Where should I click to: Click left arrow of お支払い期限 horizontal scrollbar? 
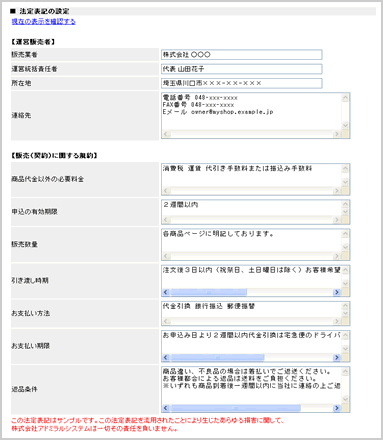166,357
